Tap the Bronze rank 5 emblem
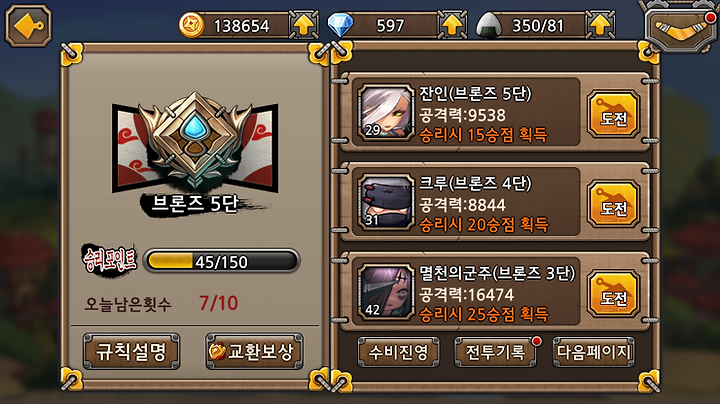This screenshot has width=720, height=404. coord(195,140)
